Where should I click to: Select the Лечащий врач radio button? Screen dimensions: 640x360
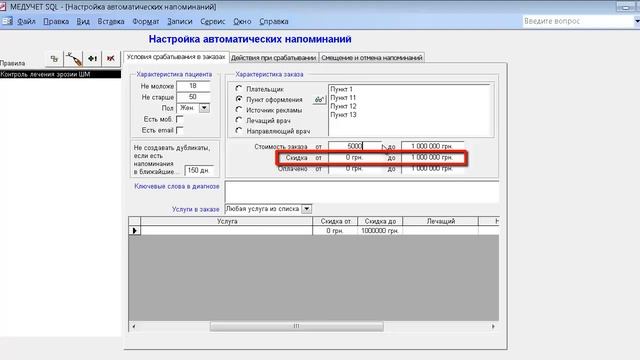[x=239, y=120]
